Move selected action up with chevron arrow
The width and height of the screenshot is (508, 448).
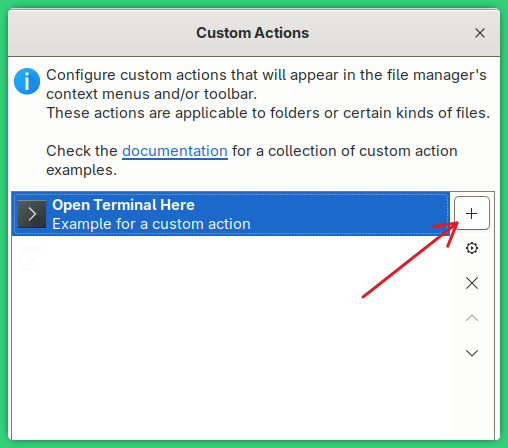coord(472,318)
